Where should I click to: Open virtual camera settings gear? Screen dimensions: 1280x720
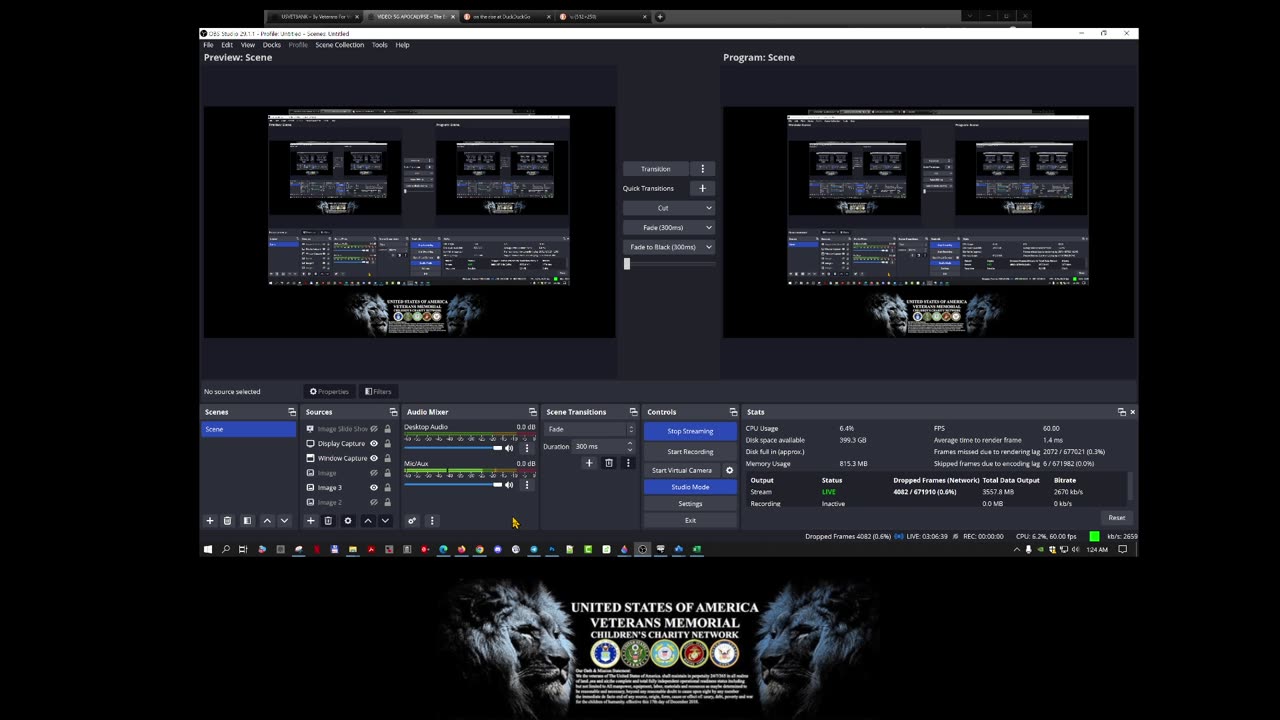click(729, 470)
